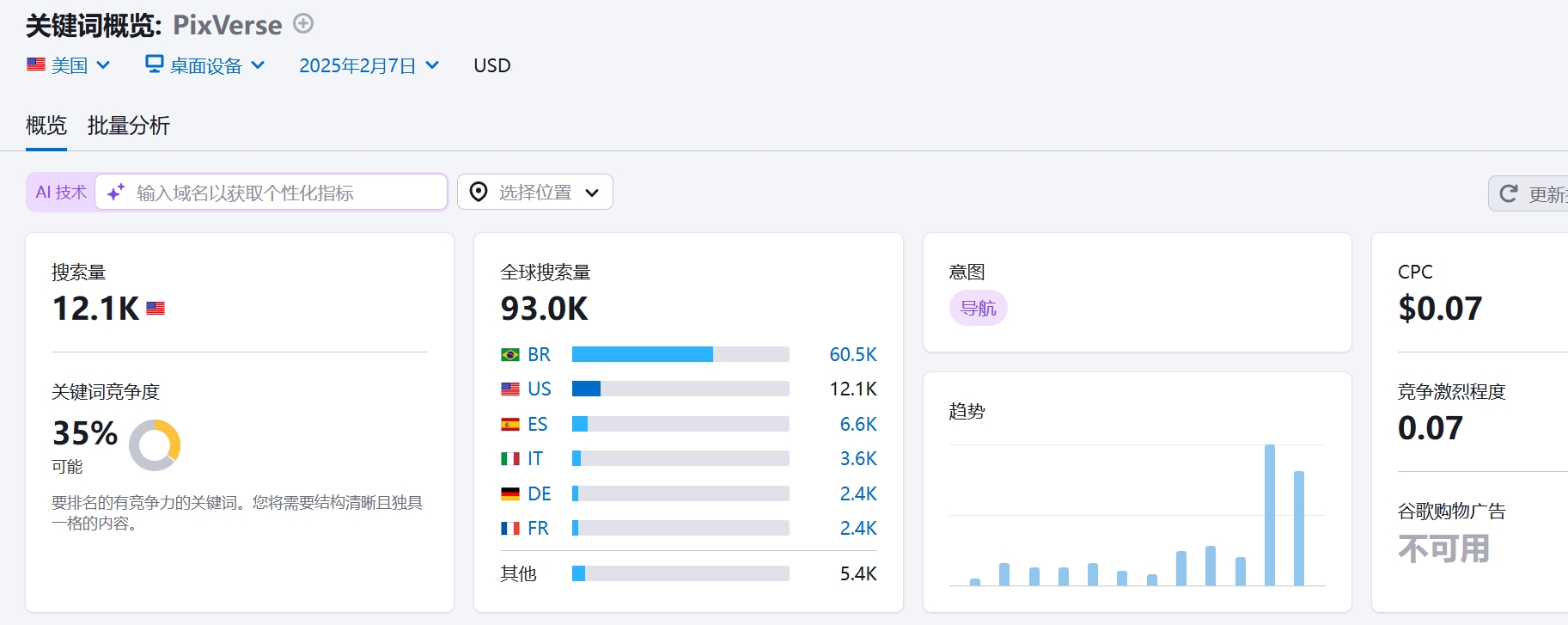Open the 选择位置 location dropdown
The image size is (1568, 625).
coord(535,192)
